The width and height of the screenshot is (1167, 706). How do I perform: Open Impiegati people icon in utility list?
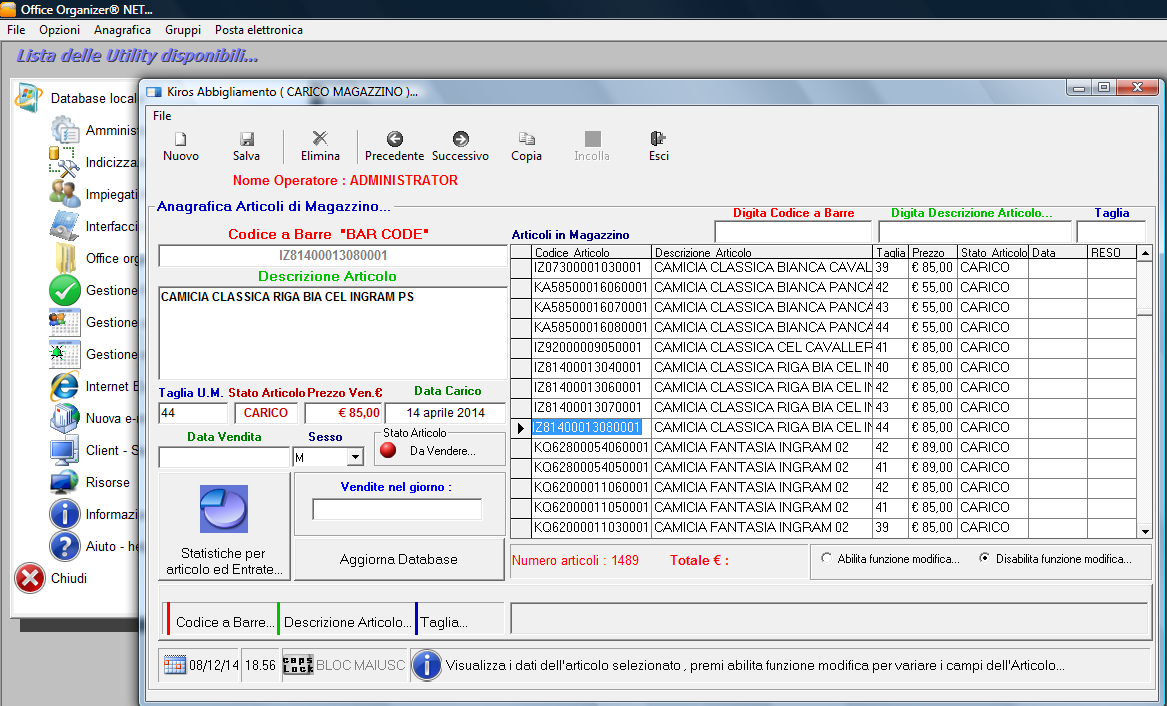65,193
